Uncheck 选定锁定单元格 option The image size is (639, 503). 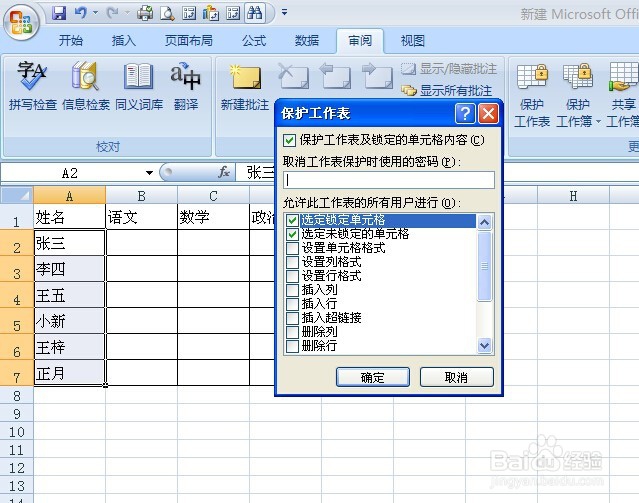coord(292,221)
